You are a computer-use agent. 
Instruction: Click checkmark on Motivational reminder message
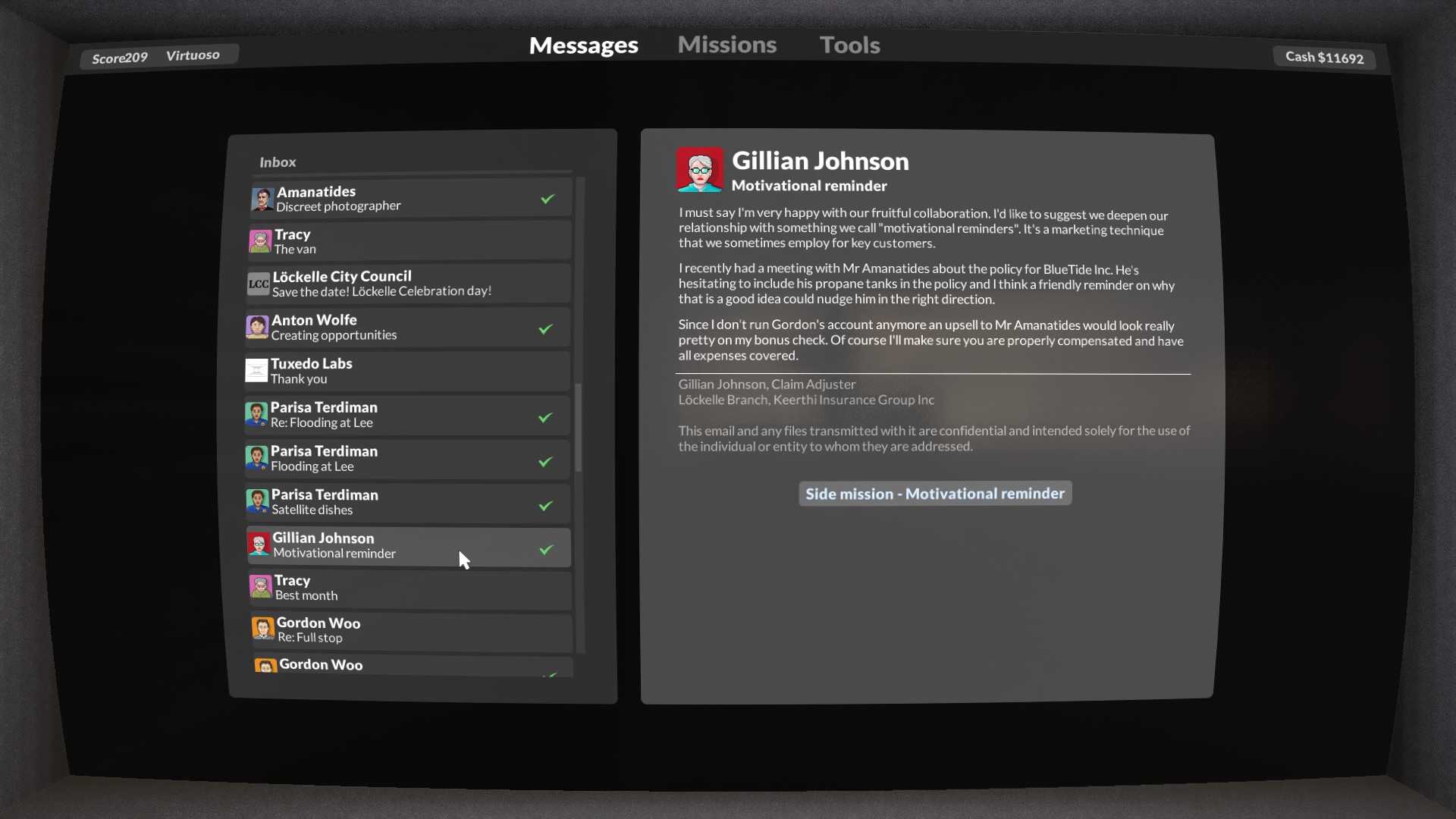point(546,550)
